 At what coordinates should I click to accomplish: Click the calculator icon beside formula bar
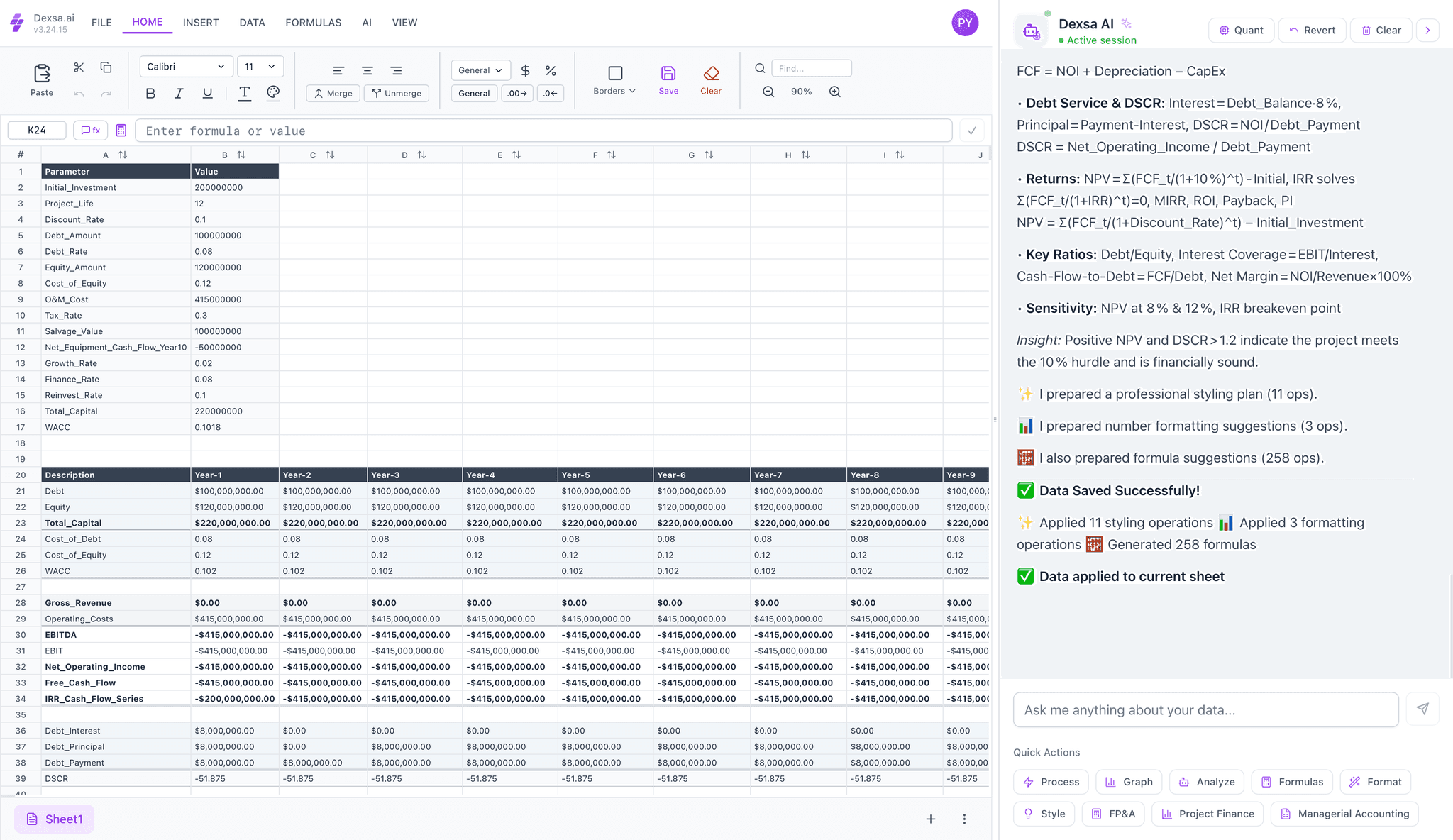121,131
